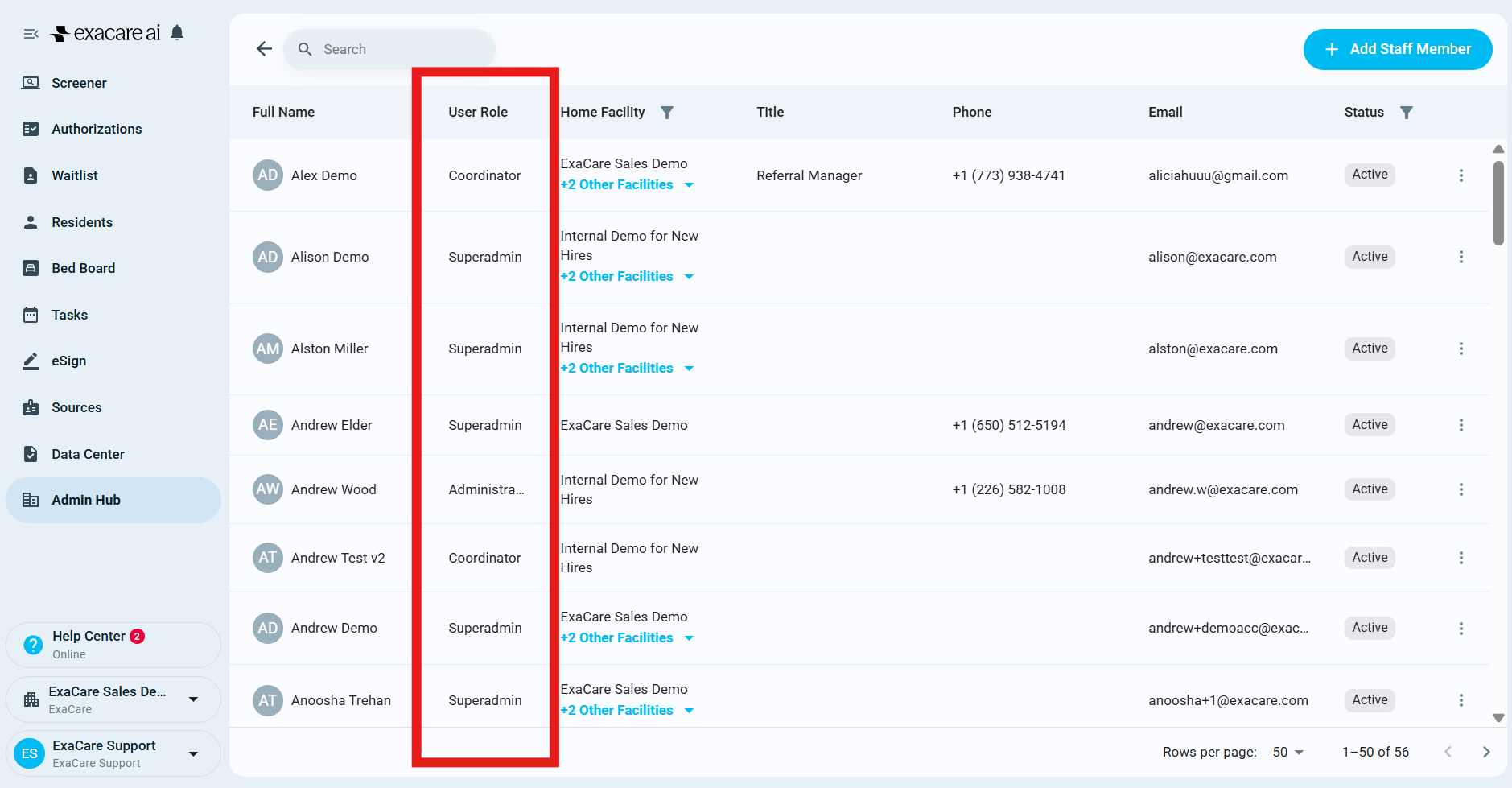Click Referral Manager title cell

(809, 175)
